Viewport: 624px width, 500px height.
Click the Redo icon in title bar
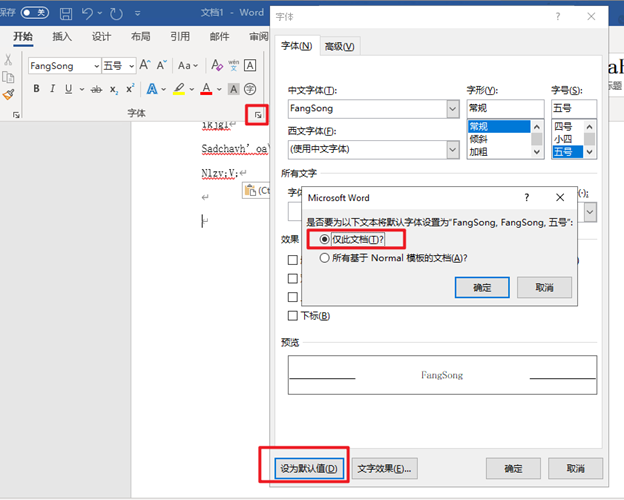coord(116,14)
